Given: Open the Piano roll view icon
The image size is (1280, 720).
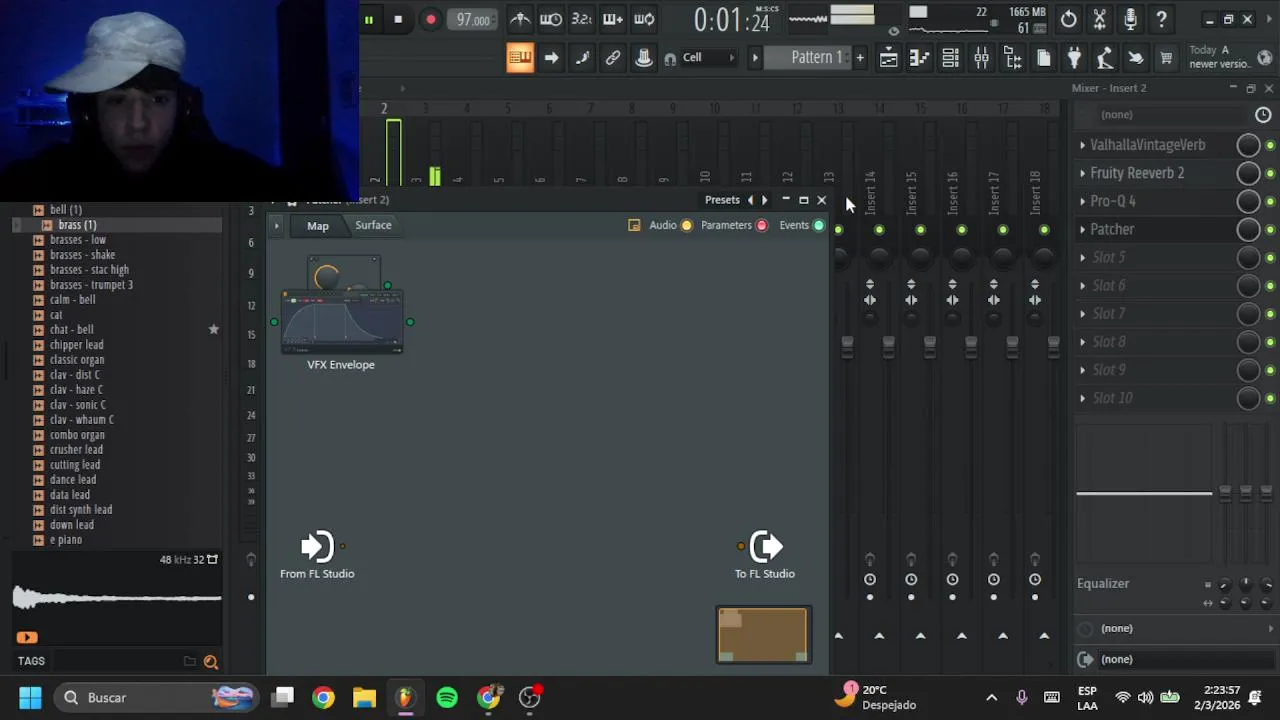Looking at the screenshot, I should coord(919,58).
